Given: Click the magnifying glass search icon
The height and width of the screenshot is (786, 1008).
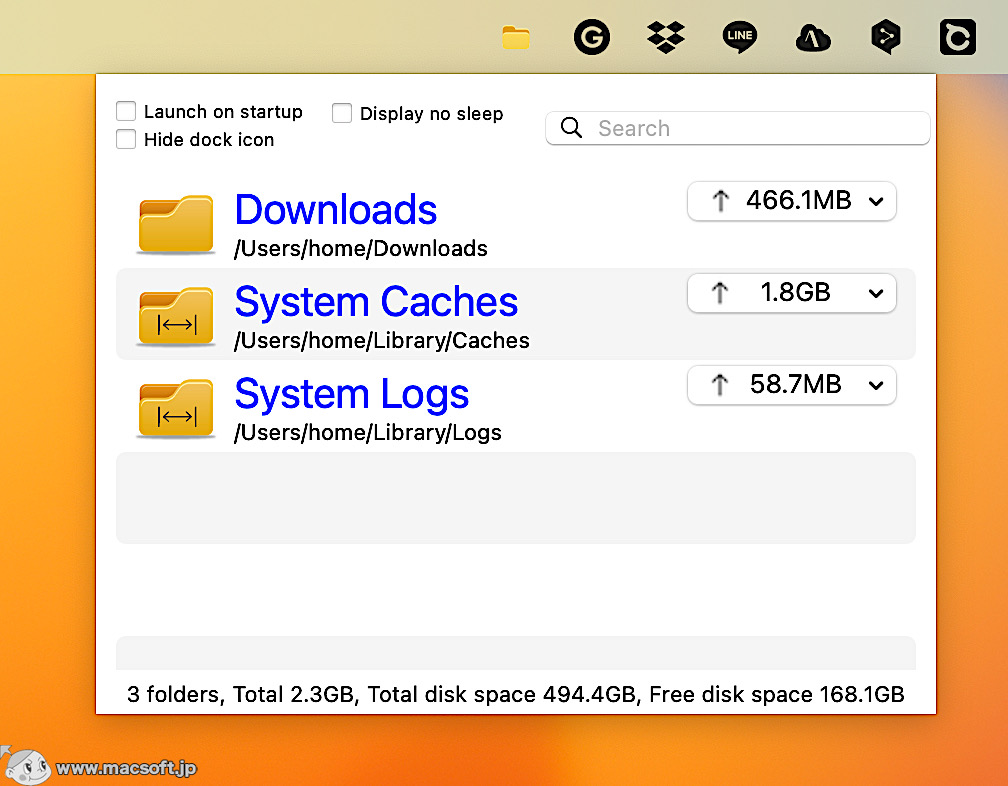Looking at the screenshot, I should pyautogui.click(x=571, y=128).
